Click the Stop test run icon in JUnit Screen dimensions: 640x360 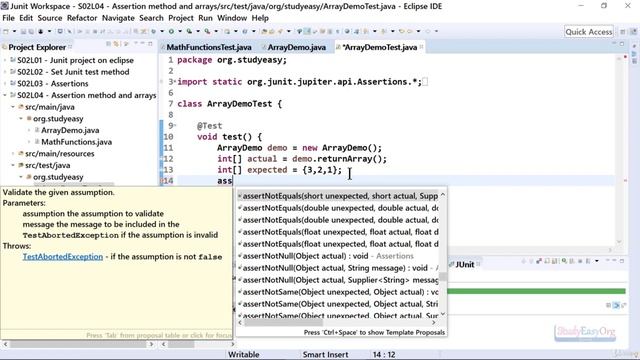pos(580,261)
